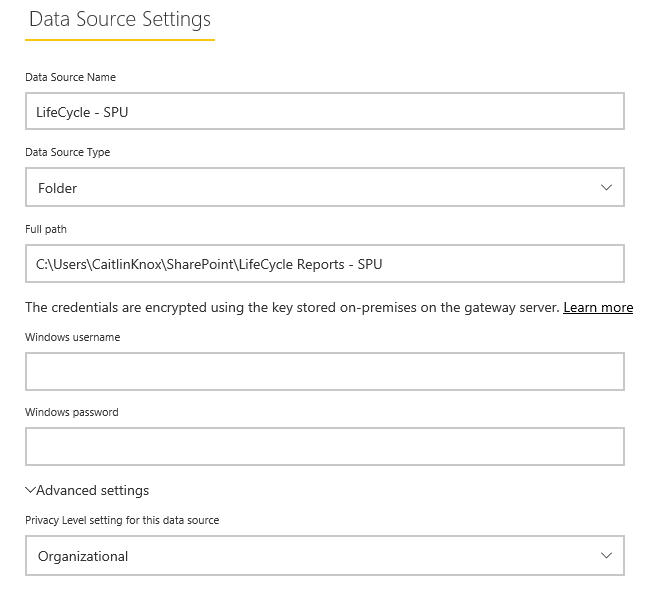Click the Data Source Name field
This screenshot has height=604, width=662.
point(325,111)
